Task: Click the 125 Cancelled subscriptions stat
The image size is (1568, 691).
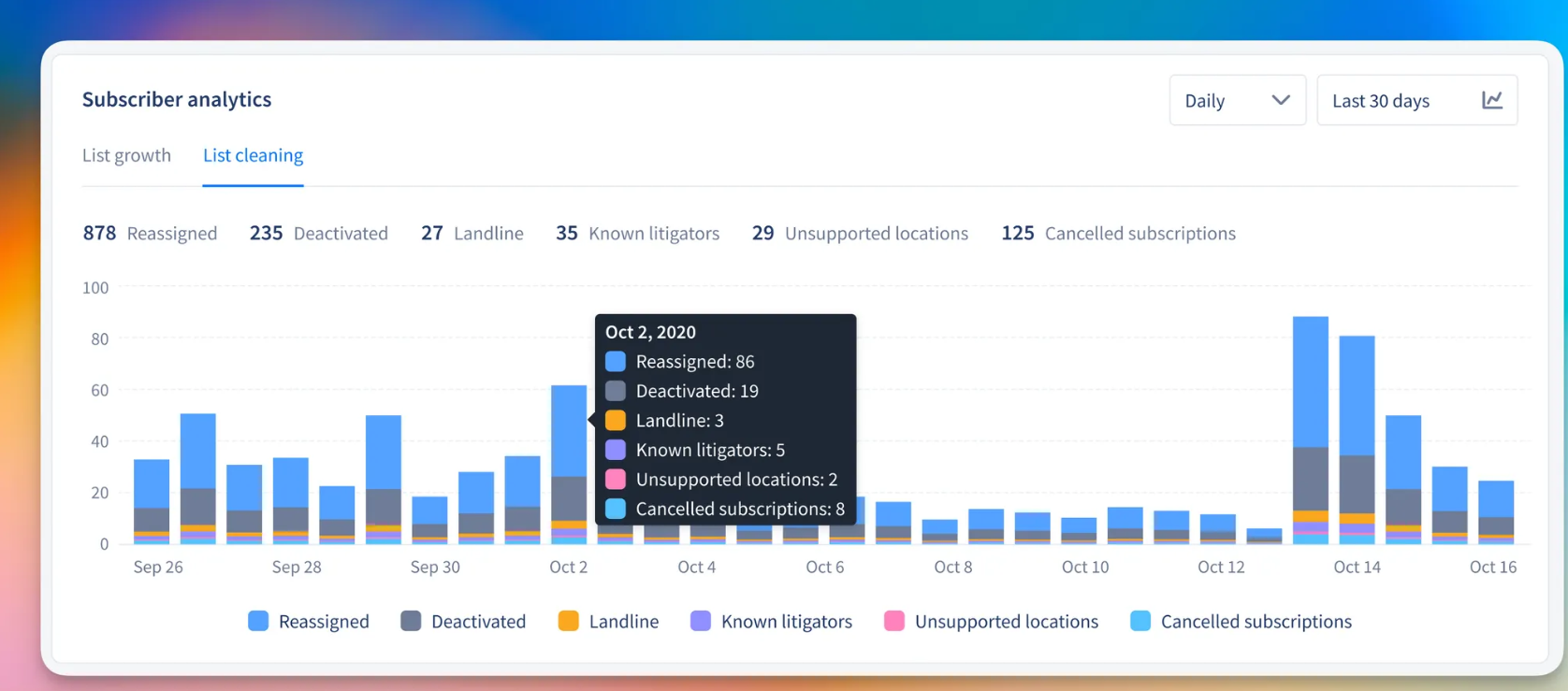Action: pos(1118,234)
